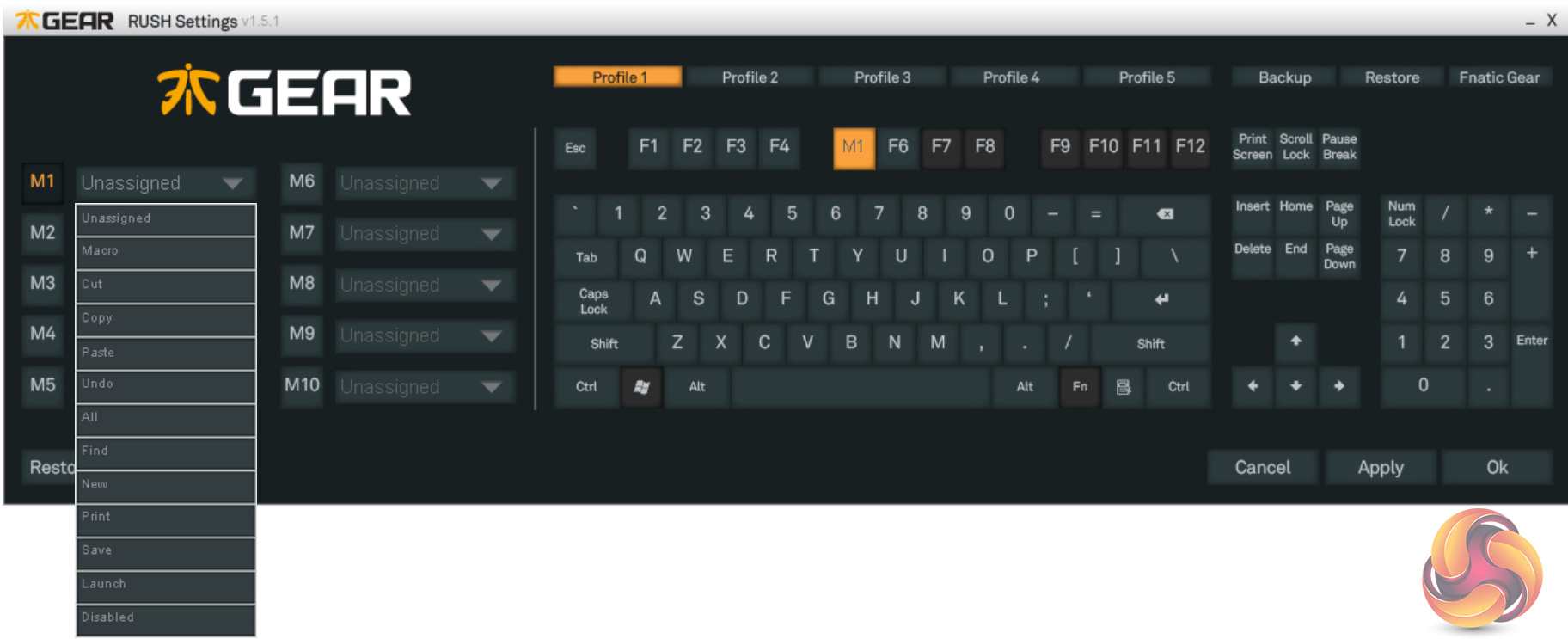Select the left Shift key
This screenshot has width=1568, height=639.
click(604, 344)
